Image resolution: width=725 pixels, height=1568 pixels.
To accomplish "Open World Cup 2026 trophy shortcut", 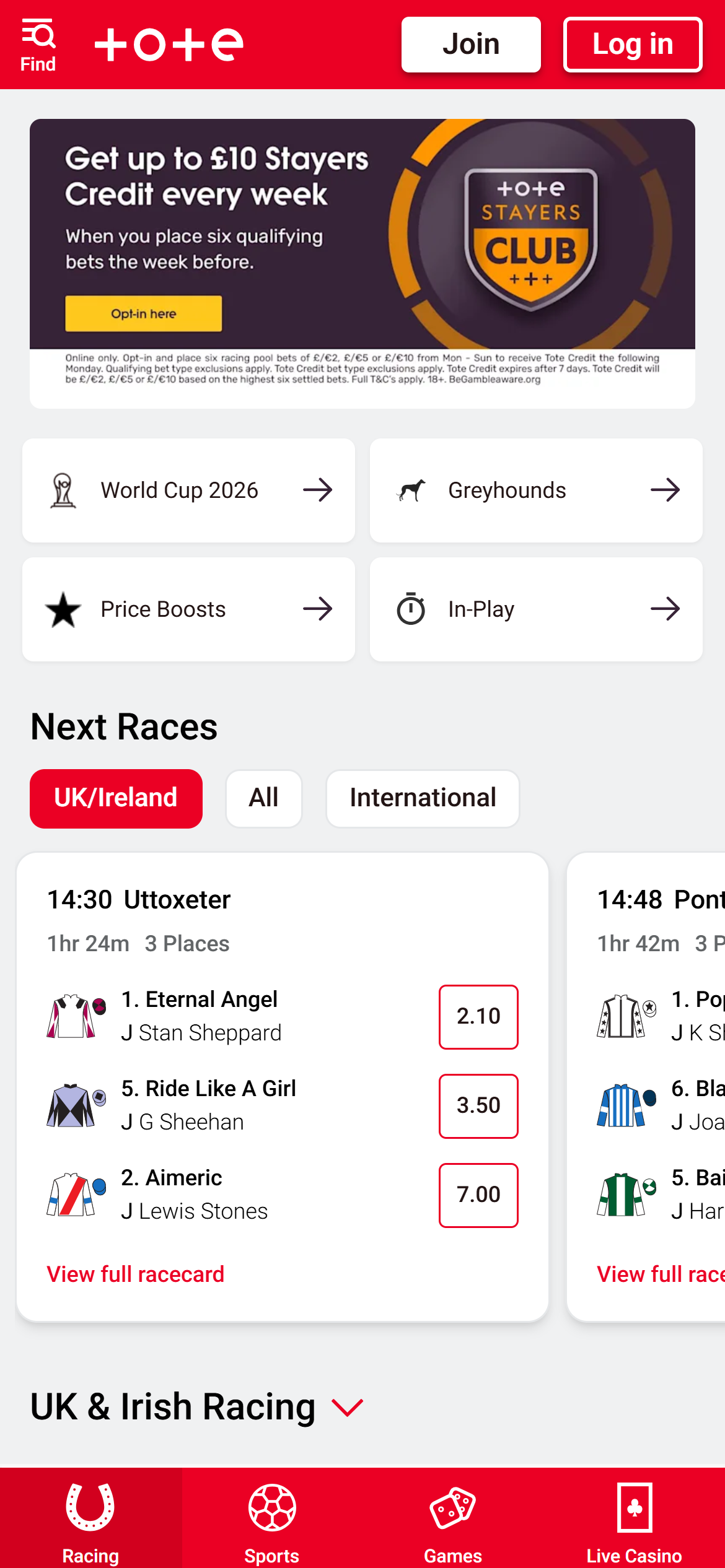I will point(188,490).
